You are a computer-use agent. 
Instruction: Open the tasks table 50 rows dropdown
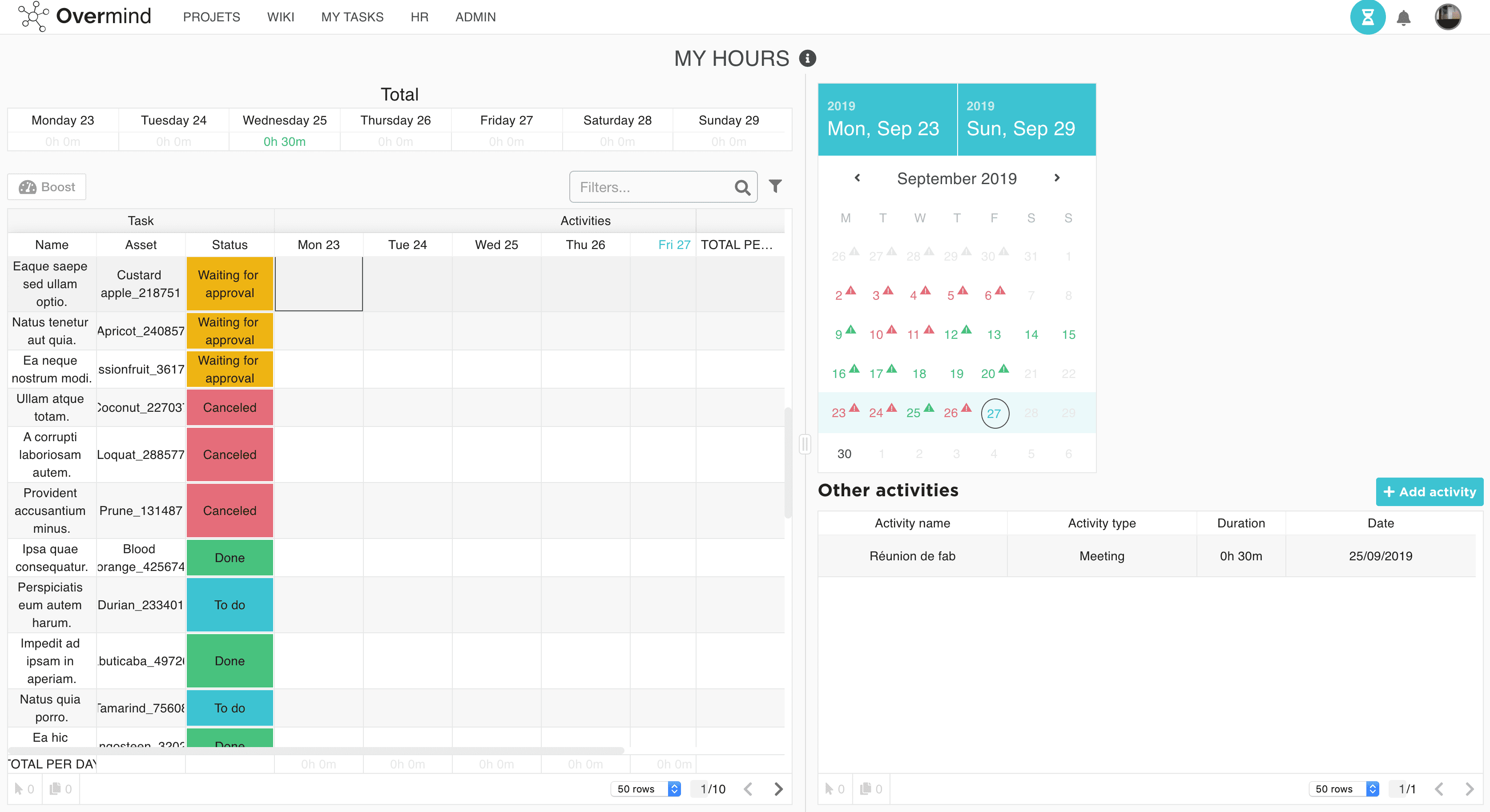[645, 789]
